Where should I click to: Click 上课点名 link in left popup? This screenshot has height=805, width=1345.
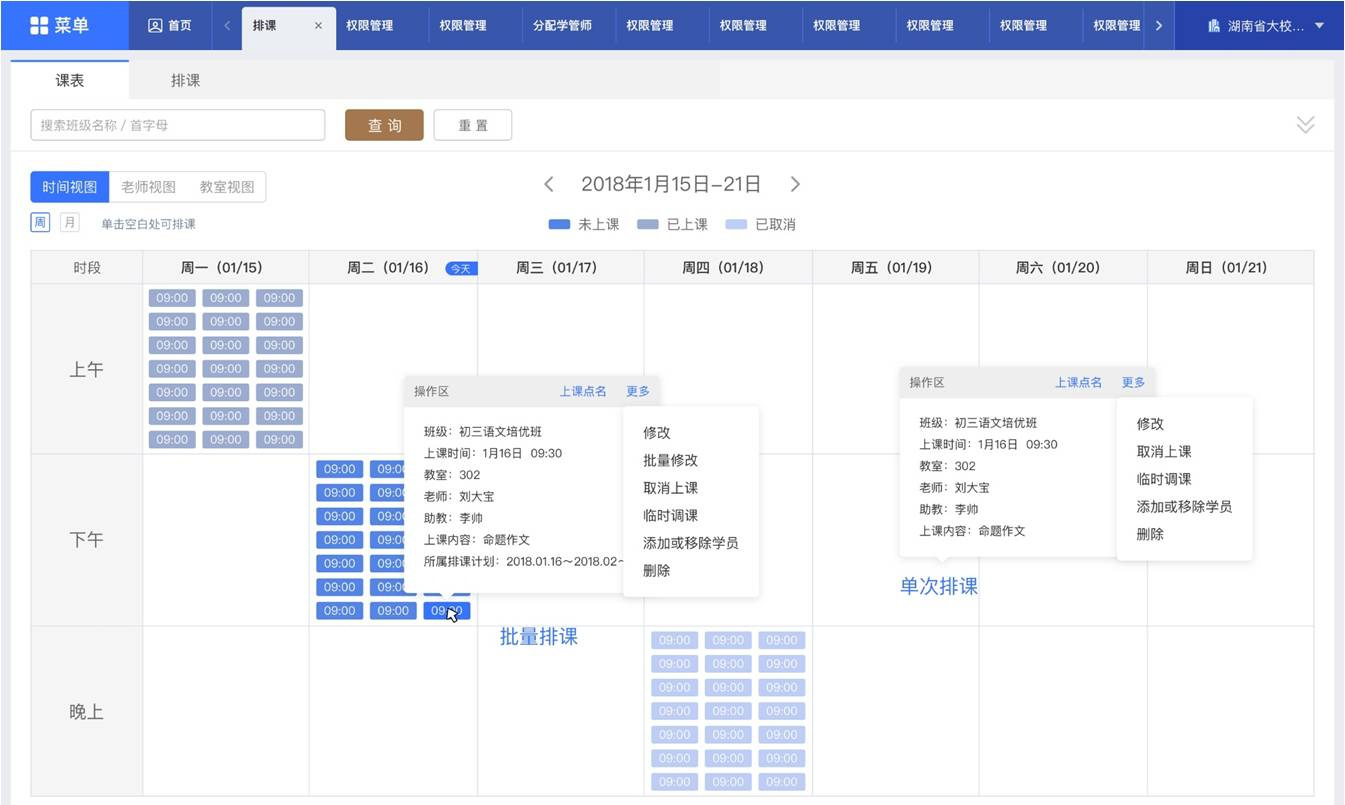click(582, 391)
